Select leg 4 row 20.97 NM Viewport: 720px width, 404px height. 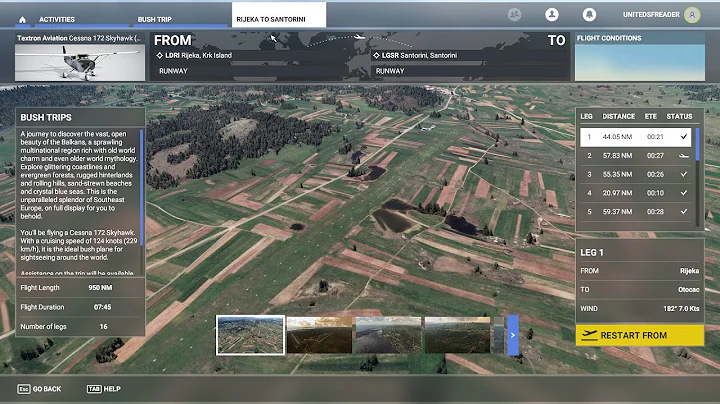tap(636, 193)
